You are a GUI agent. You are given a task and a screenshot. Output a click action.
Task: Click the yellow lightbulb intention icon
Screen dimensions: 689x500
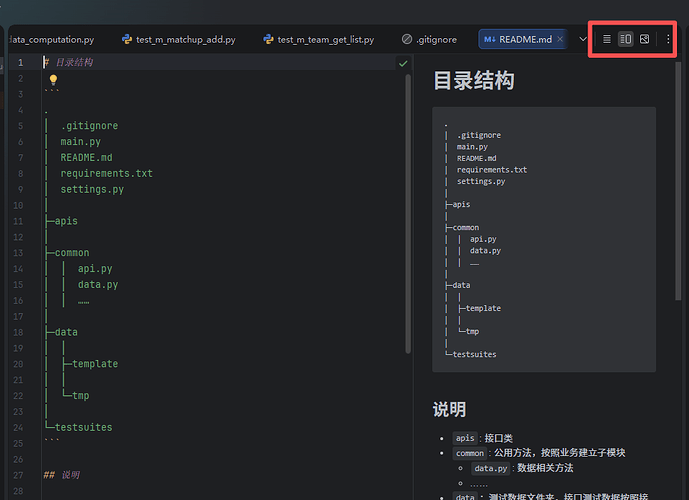coord(53,80)
